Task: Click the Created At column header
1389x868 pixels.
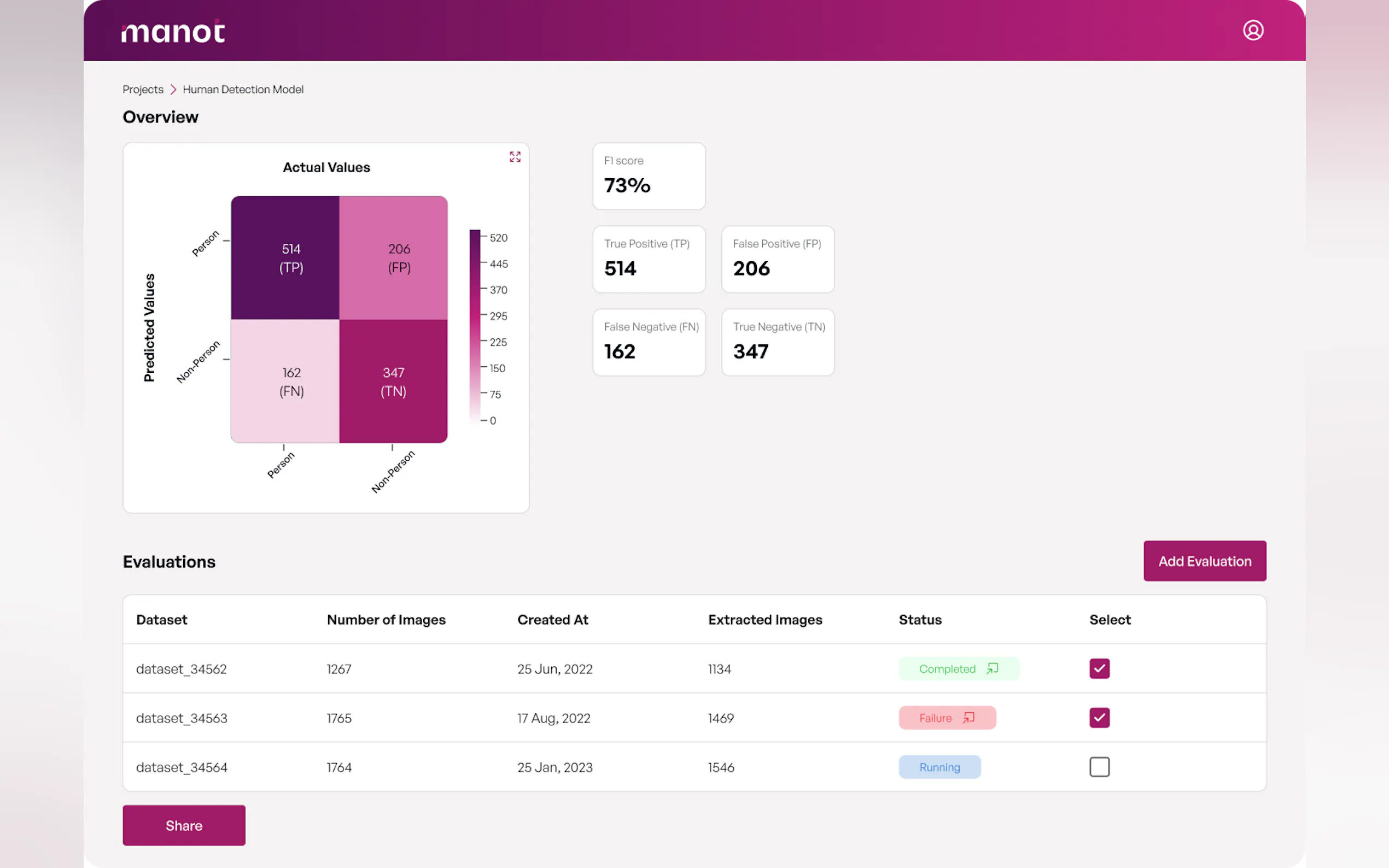Action: click(x=552, y=619)
